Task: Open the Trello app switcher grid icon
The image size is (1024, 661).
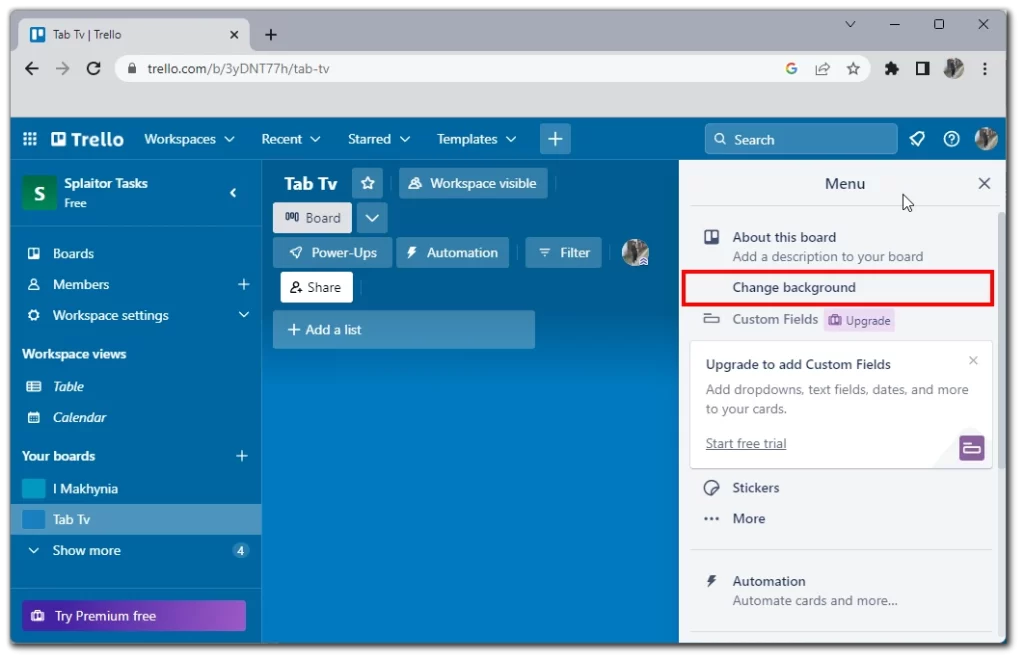Action: pyautogui.click(x=29, y=139)
